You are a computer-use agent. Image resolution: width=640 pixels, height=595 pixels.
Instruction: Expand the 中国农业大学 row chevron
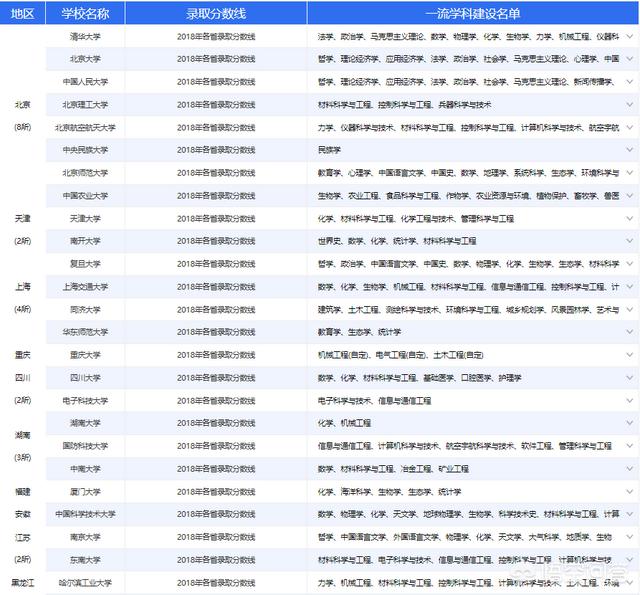pos(629,195)
